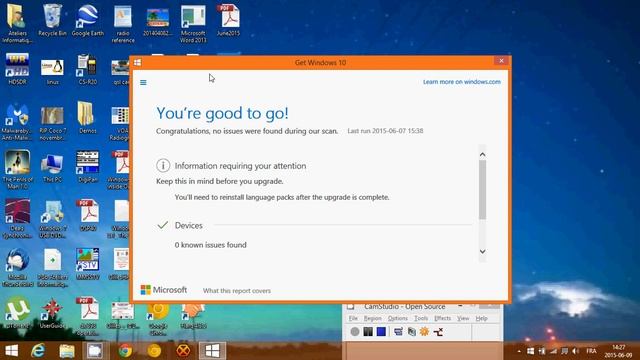
Task: Select the Microsoft Word 2013 desktop shortcut
Action: (193, 24)
